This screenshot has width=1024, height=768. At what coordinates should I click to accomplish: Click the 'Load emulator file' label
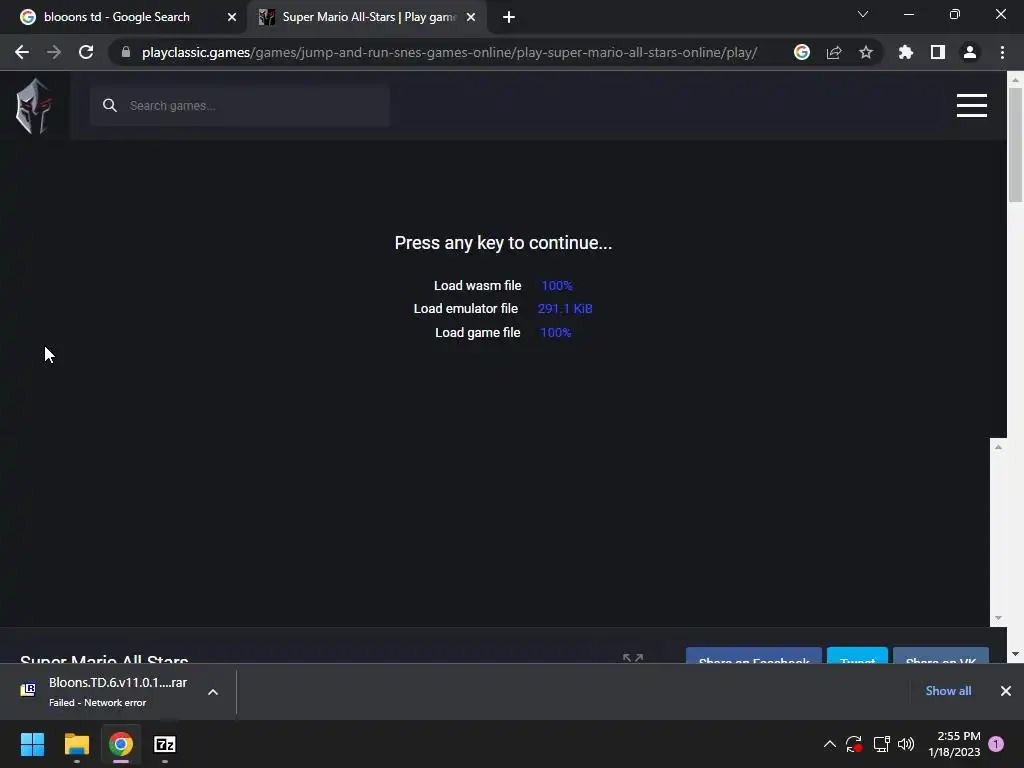tap(466, 308)
